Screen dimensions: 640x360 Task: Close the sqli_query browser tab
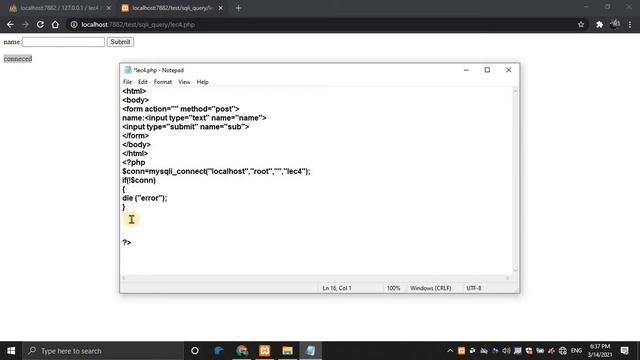click(220, 8)
